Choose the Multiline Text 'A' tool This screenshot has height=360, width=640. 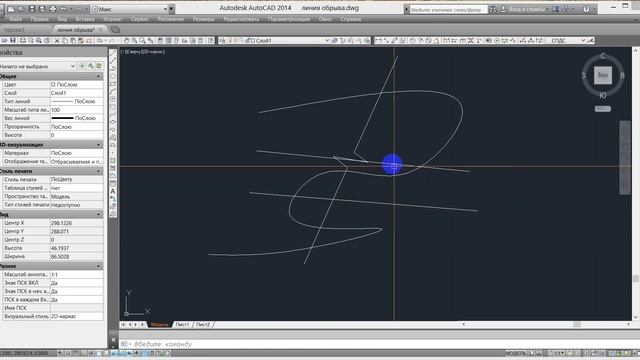point(113,191)
